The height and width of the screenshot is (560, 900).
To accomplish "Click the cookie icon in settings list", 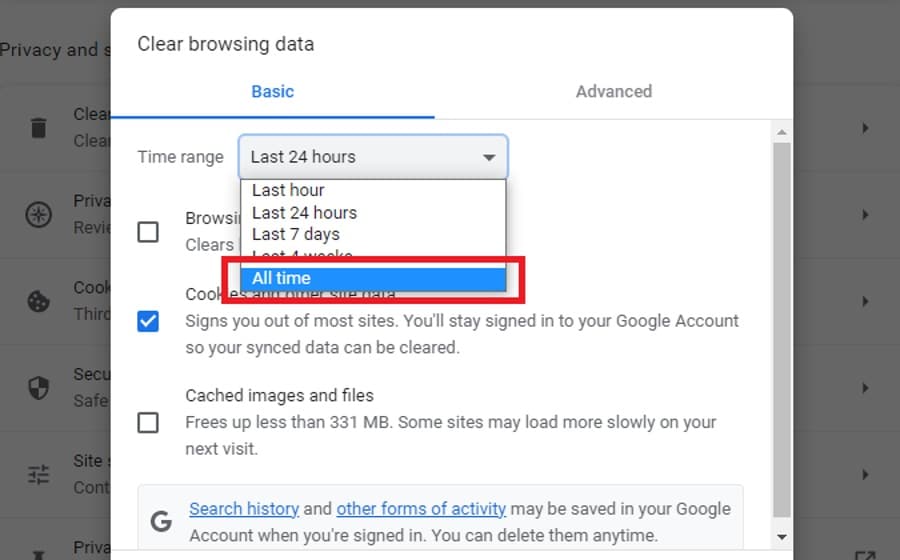I will point(38,301).
